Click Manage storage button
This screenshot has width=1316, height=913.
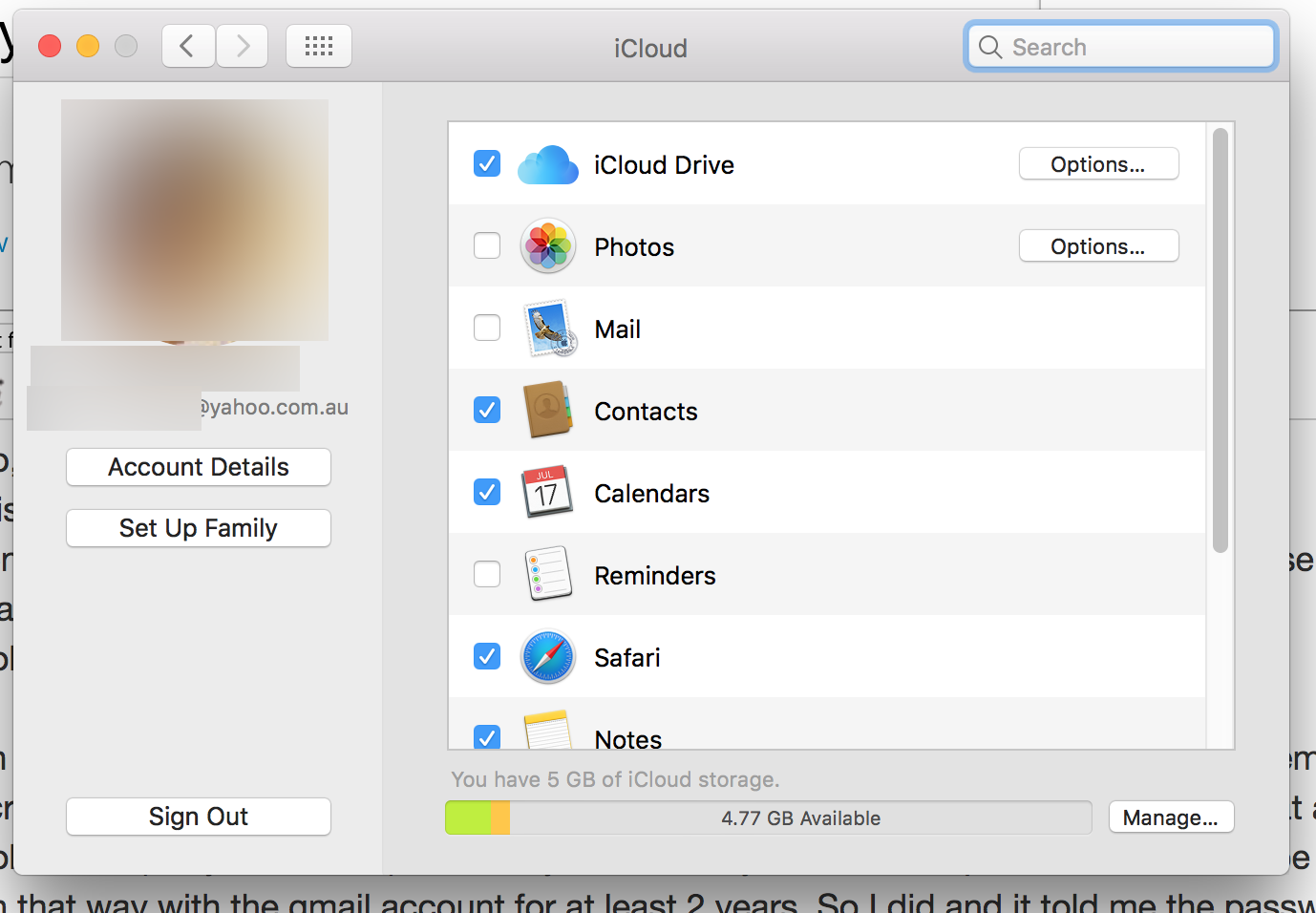coord(1171,817)
